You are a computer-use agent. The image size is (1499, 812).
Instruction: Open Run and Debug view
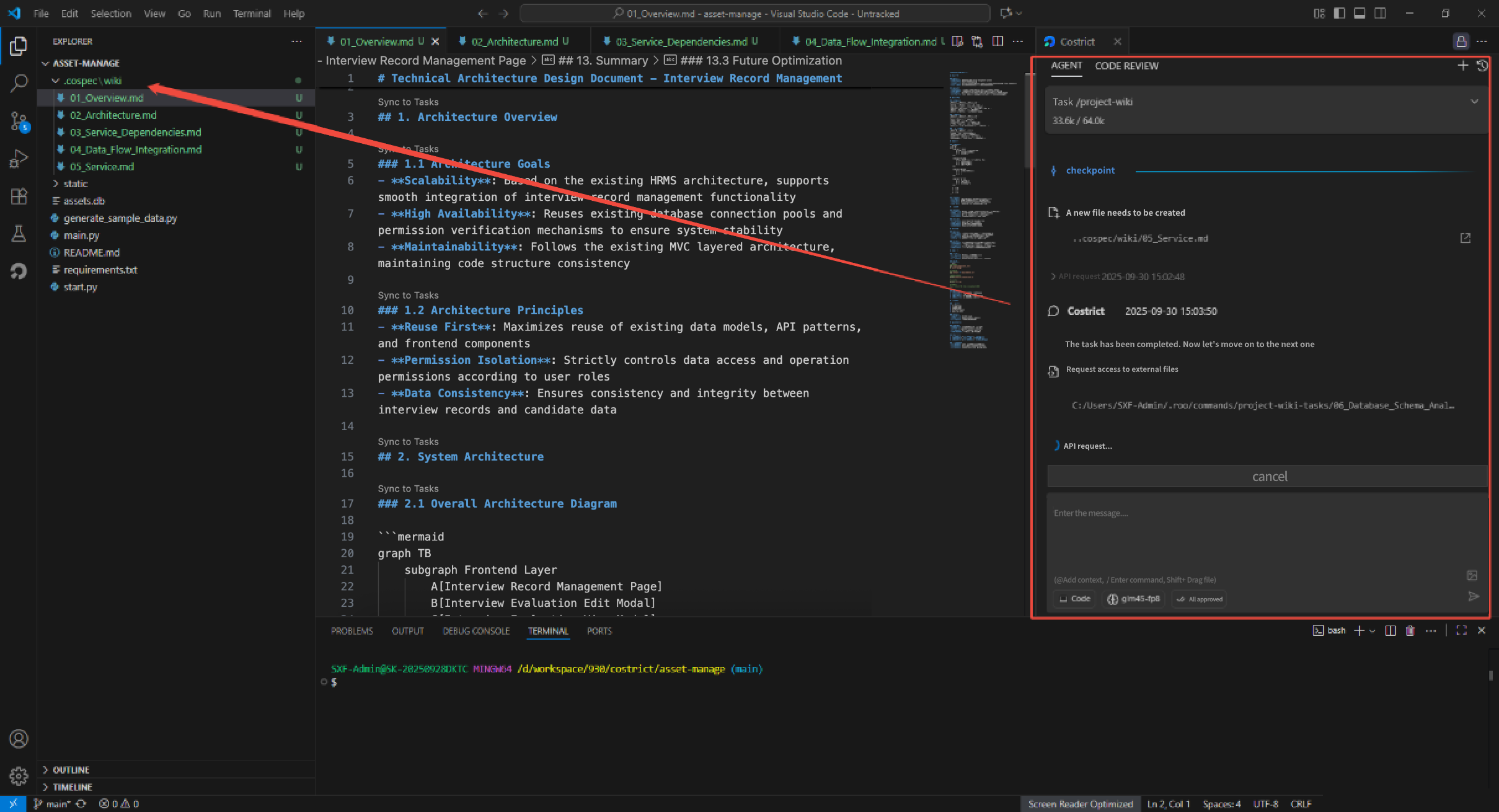click(x=19, y=159)
